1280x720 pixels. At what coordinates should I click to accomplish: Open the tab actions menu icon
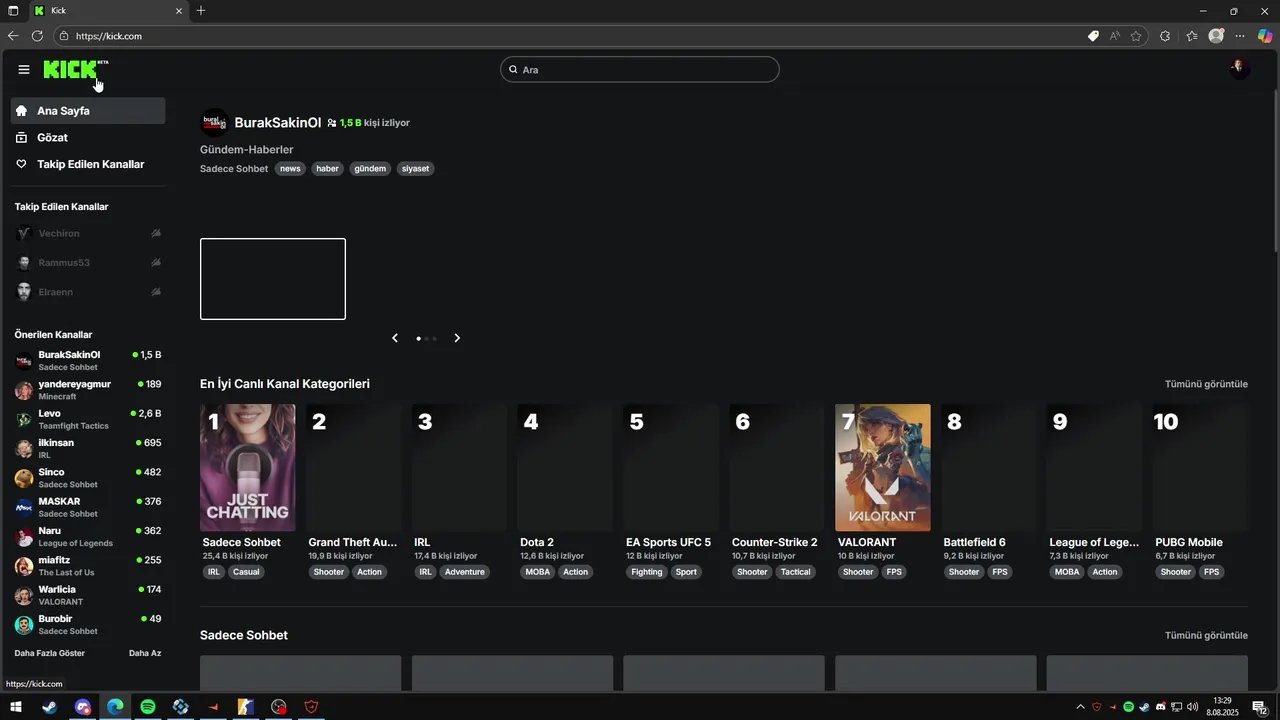pyautogui.click(x=13, y=11)
